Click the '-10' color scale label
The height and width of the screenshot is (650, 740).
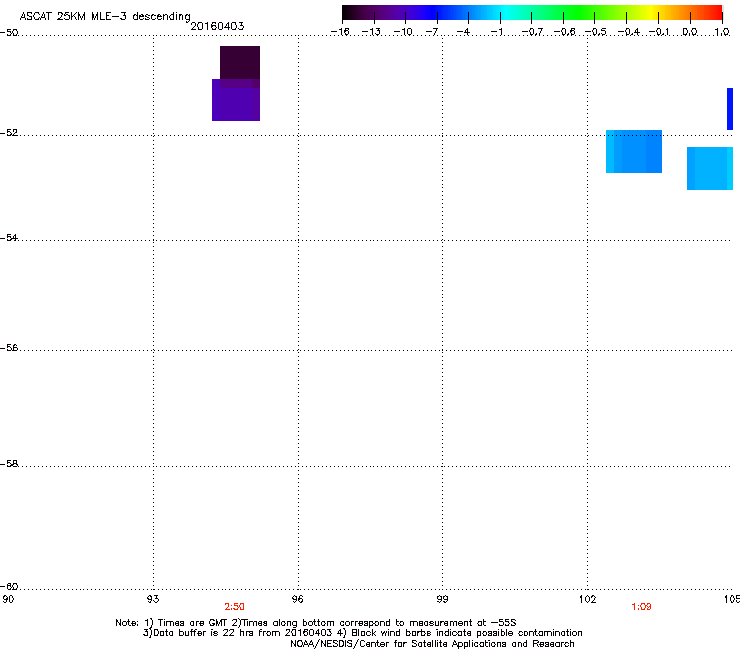tap(403, 32)
